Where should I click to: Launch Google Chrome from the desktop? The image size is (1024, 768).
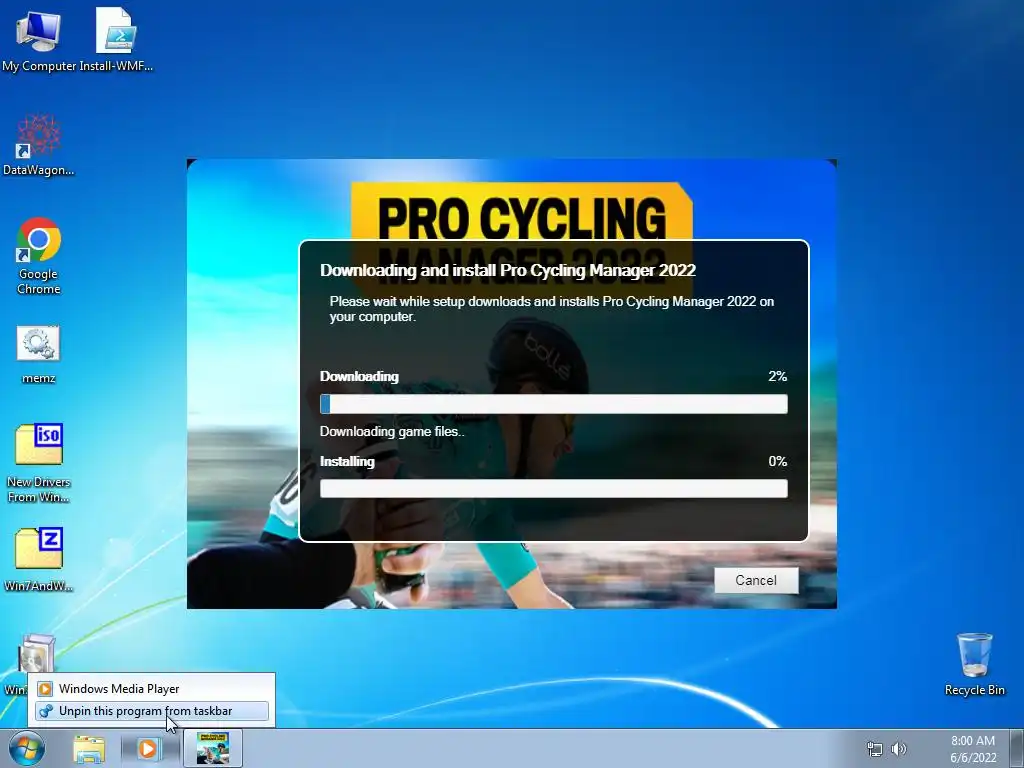click(x=39, y=256)
